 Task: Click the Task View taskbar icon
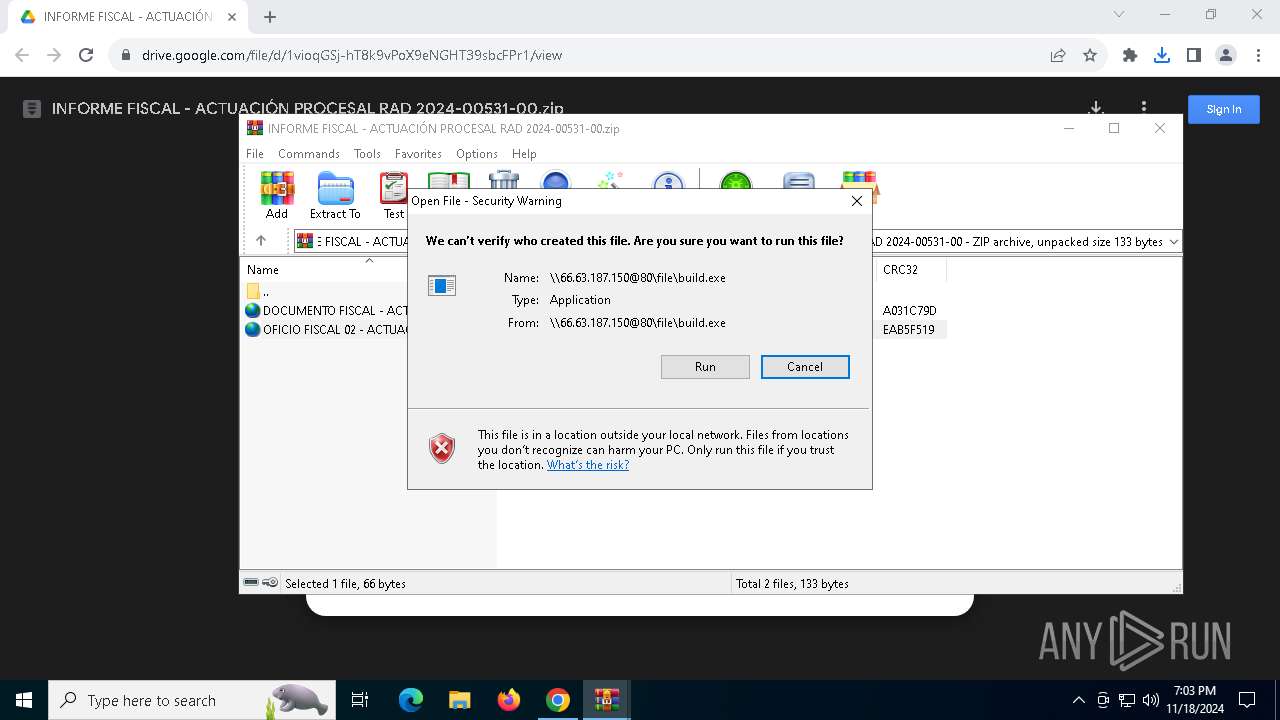(x=360, y=700)
